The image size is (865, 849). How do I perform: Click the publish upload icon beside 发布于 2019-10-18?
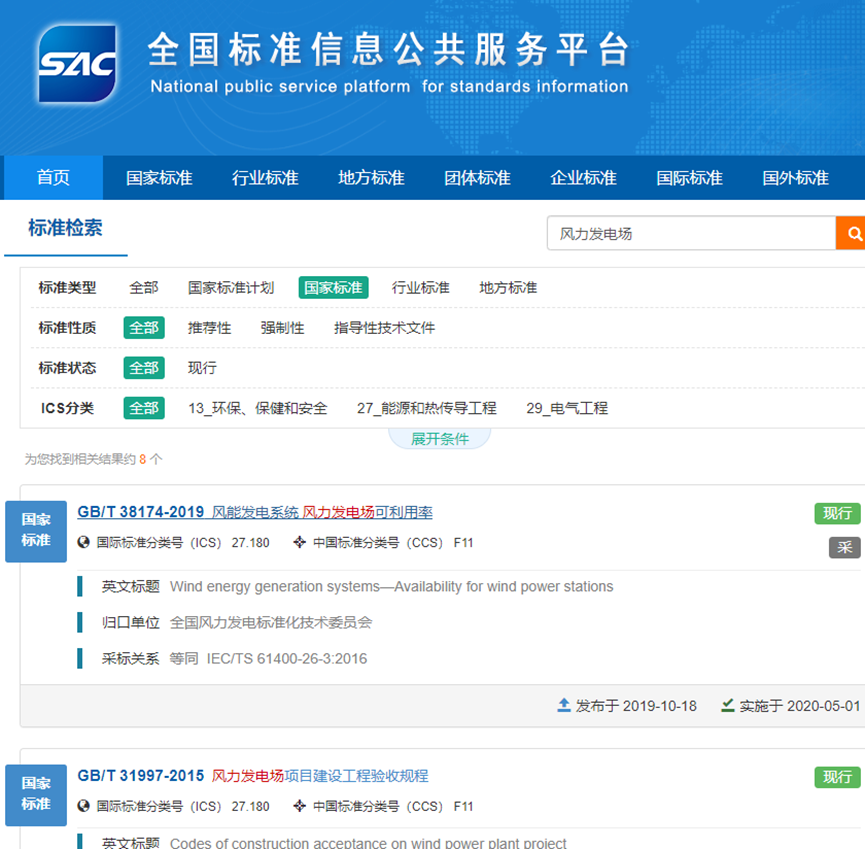[564, 705]
